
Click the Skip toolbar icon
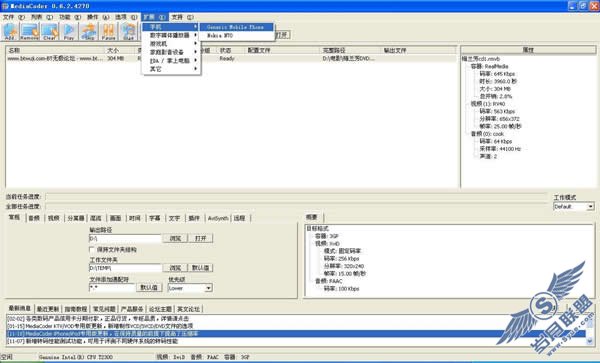89,31
